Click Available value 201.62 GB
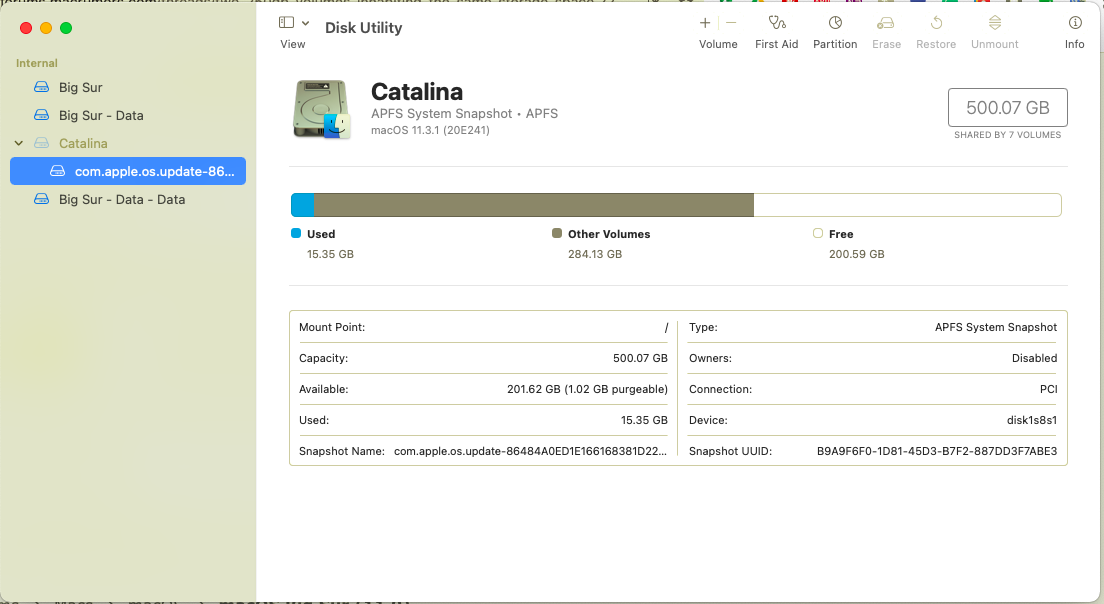 (587, 389)
